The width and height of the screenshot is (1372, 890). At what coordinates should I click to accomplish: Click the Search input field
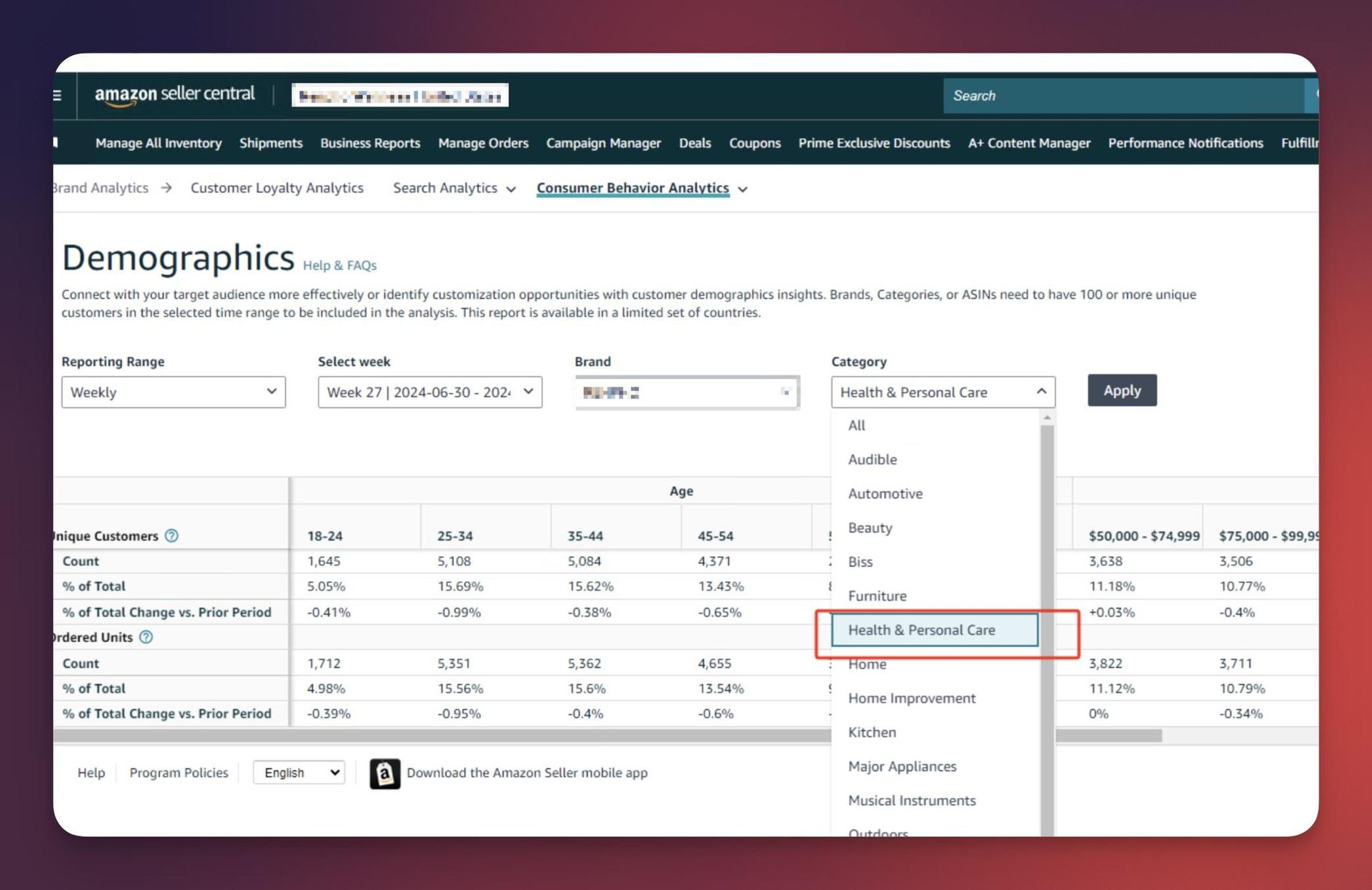pyautogui.click(x=1122, y=96)
